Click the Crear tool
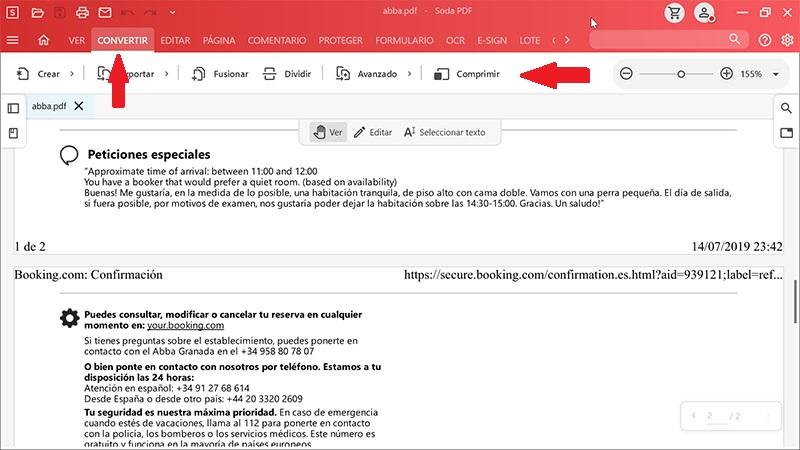This screenshot has height=450, width=800. coord(38,74)
